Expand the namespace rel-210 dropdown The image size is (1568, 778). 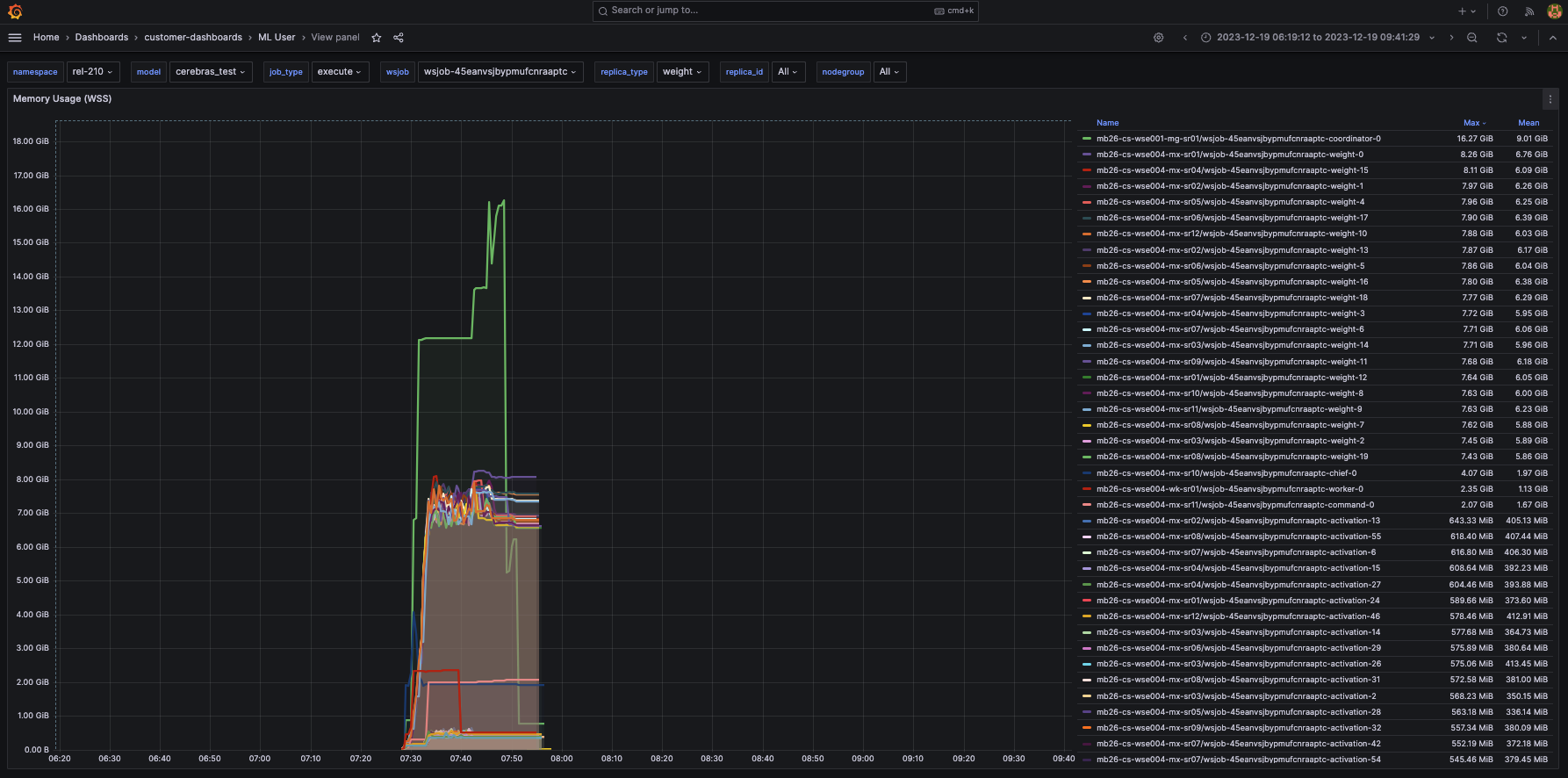click(92, 72)
